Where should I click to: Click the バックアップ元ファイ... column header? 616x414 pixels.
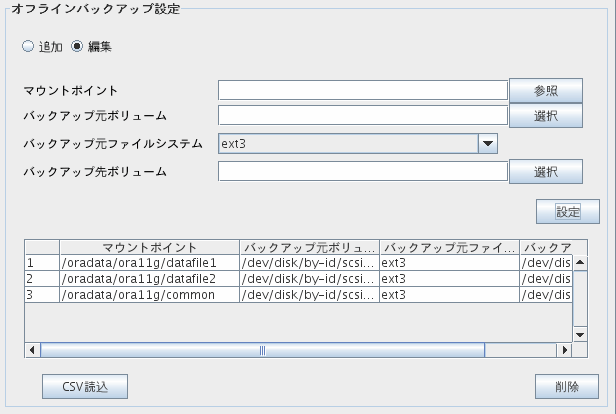point(449,247)
